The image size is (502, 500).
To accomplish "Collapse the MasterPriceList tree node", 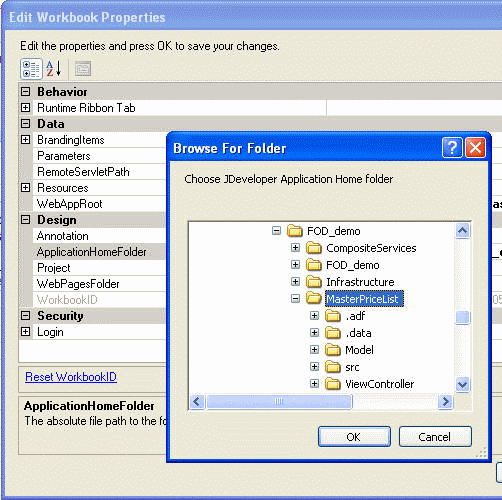I will [x=295, y=298].
